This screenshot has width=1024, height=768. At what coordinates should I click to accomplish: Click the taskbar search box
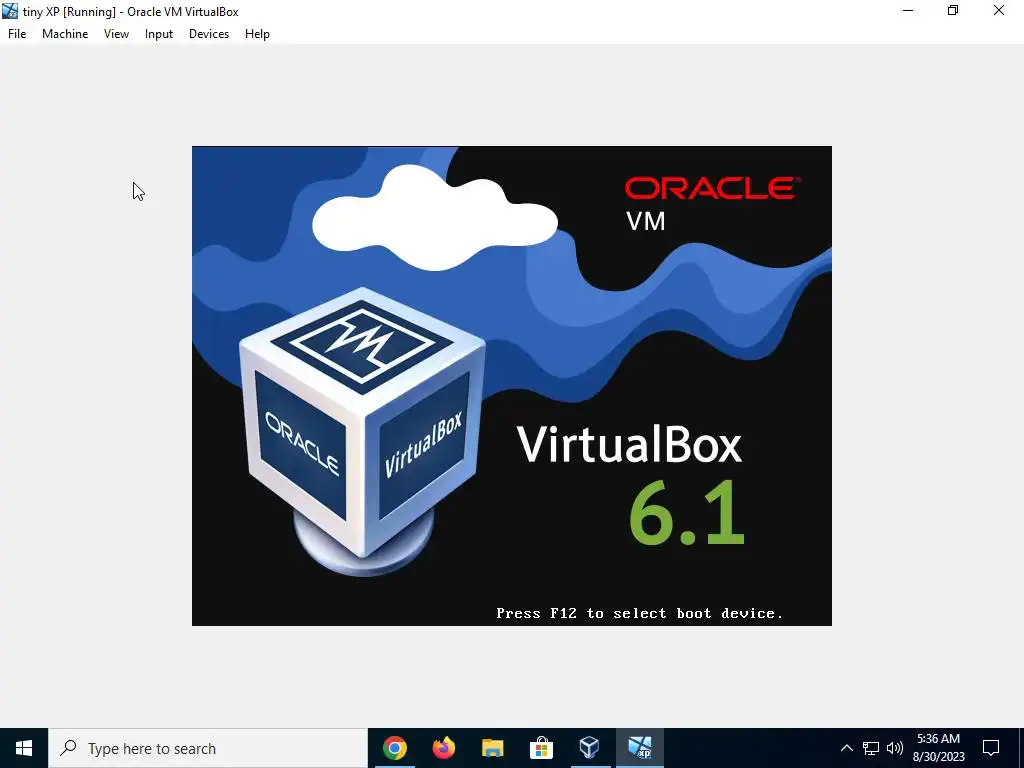pos(208,748)
